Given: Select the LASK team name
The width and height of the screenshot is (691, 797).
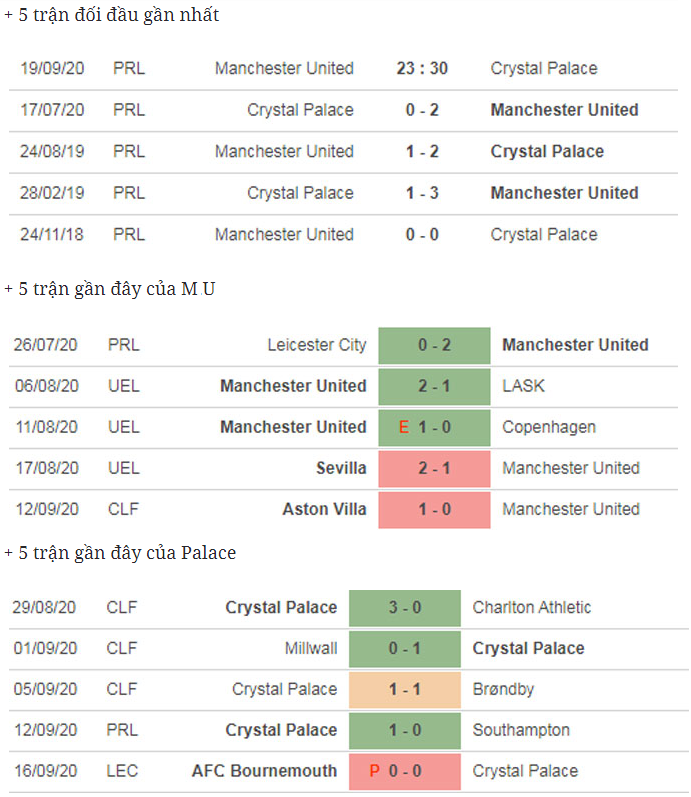Looking at the screenshot, I should [x=524, y=386].
